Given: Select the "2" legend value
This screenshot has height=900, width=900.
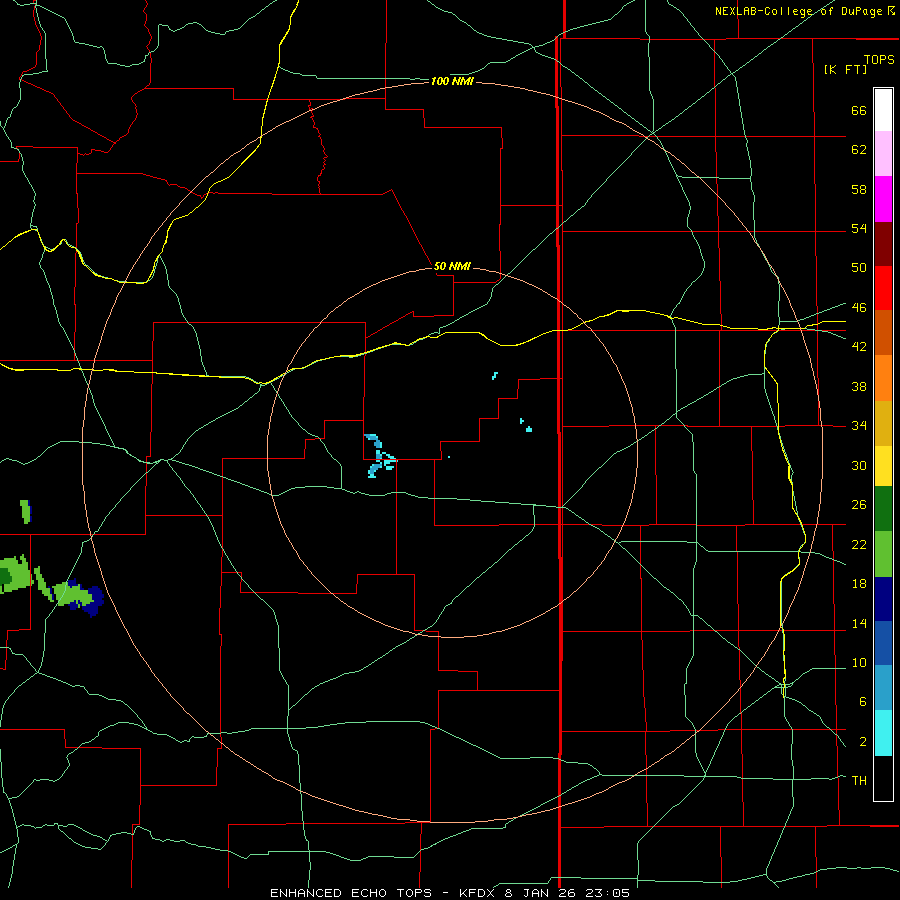Looking at the screenshot, I should tap(862, 741).
